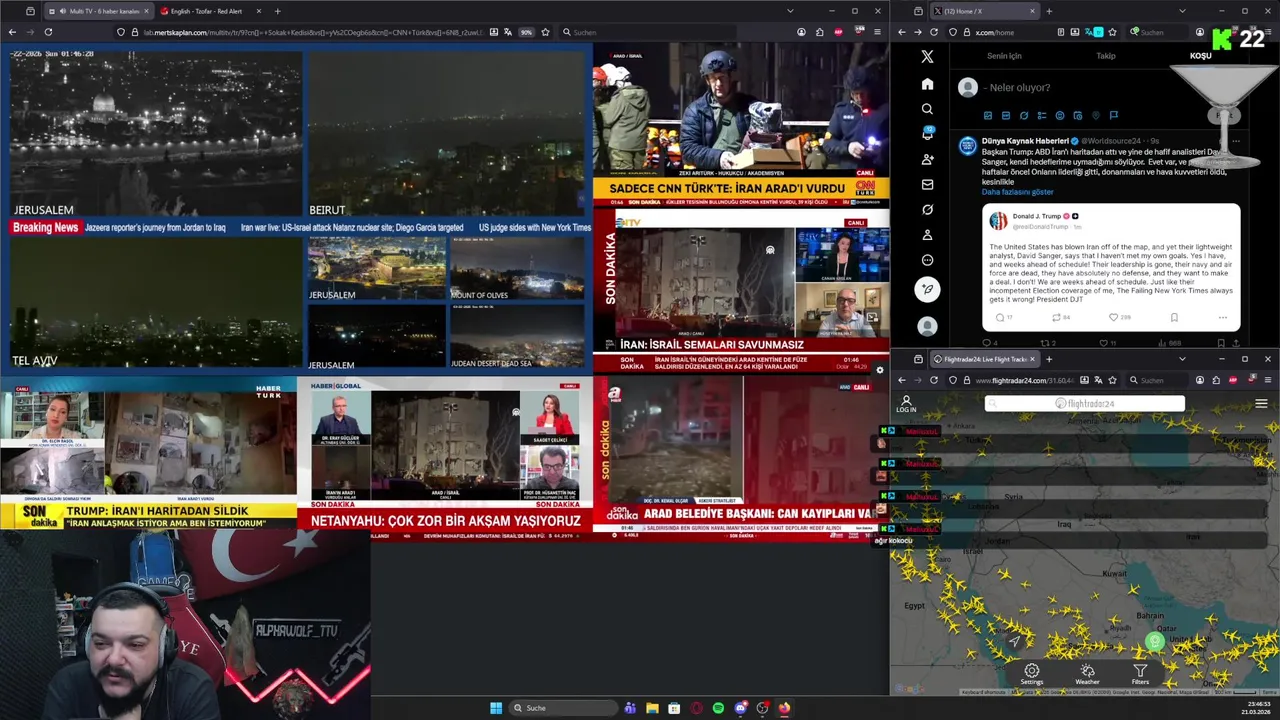Image resolution: width=1280 pixels, height=720 pixels.
Task: Click the taskbar Suche search box
Action: click(x=563, y=708)
